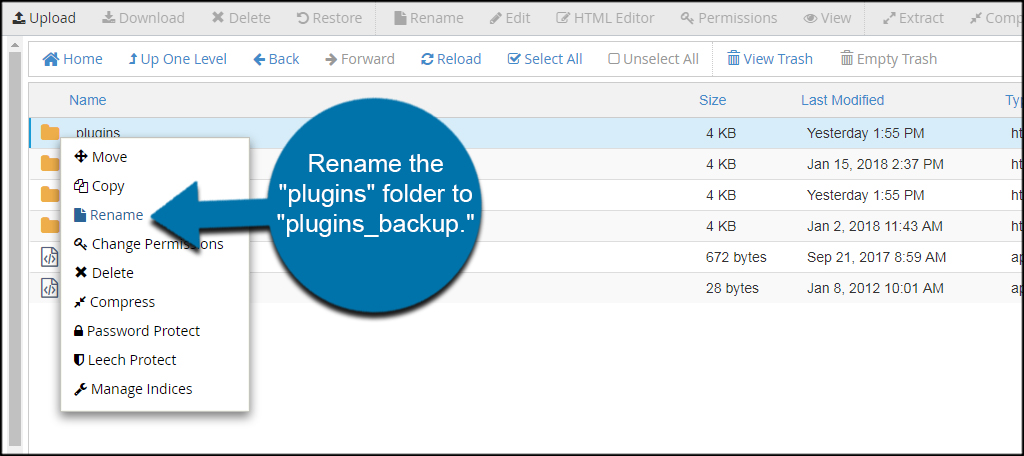
Task: Reload the file list
Action: [451, 59]
